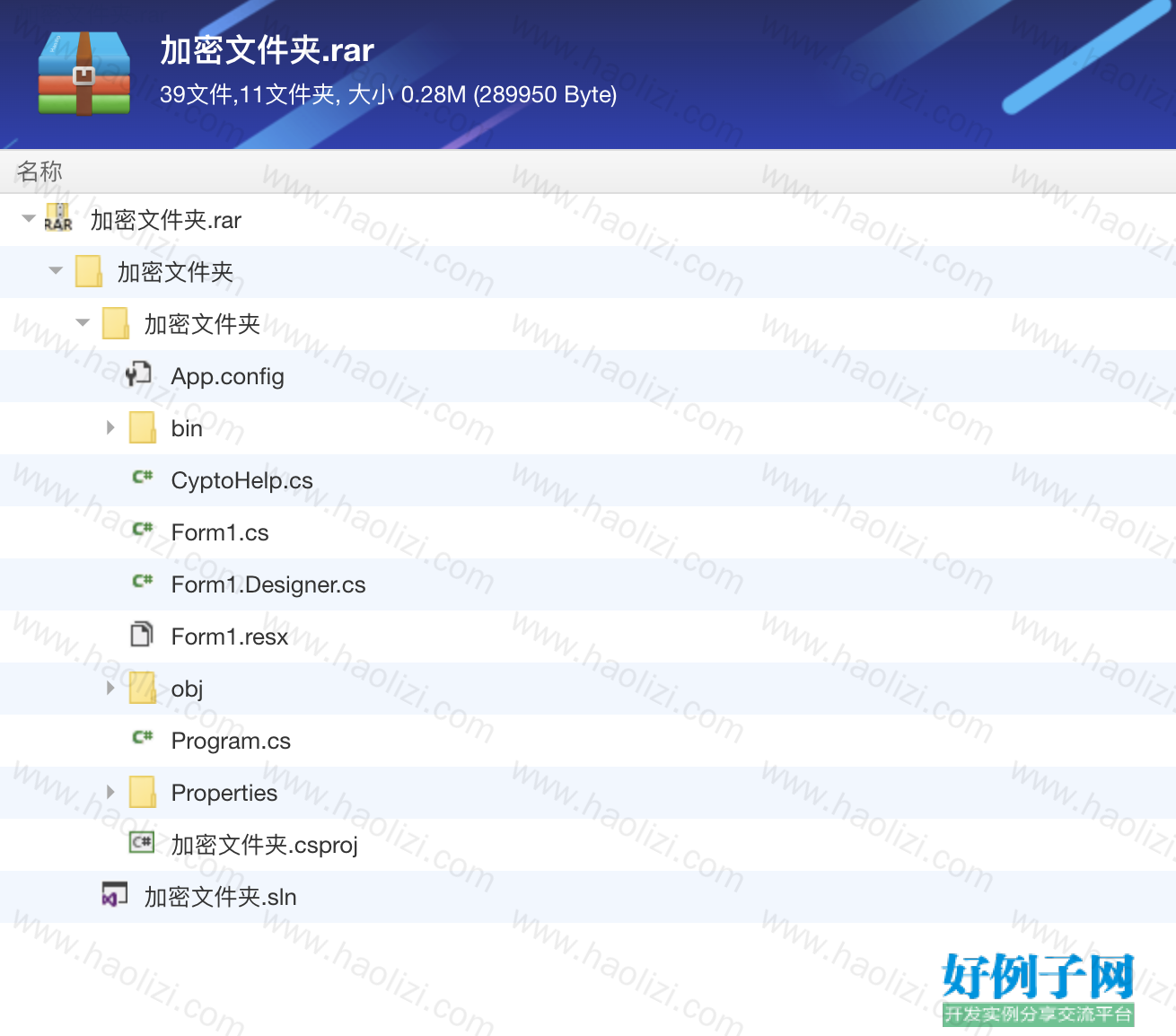This screenshot has height=1036, width=1176.
Task: Expand the obj folder
Action: click(x=110, y=688)
